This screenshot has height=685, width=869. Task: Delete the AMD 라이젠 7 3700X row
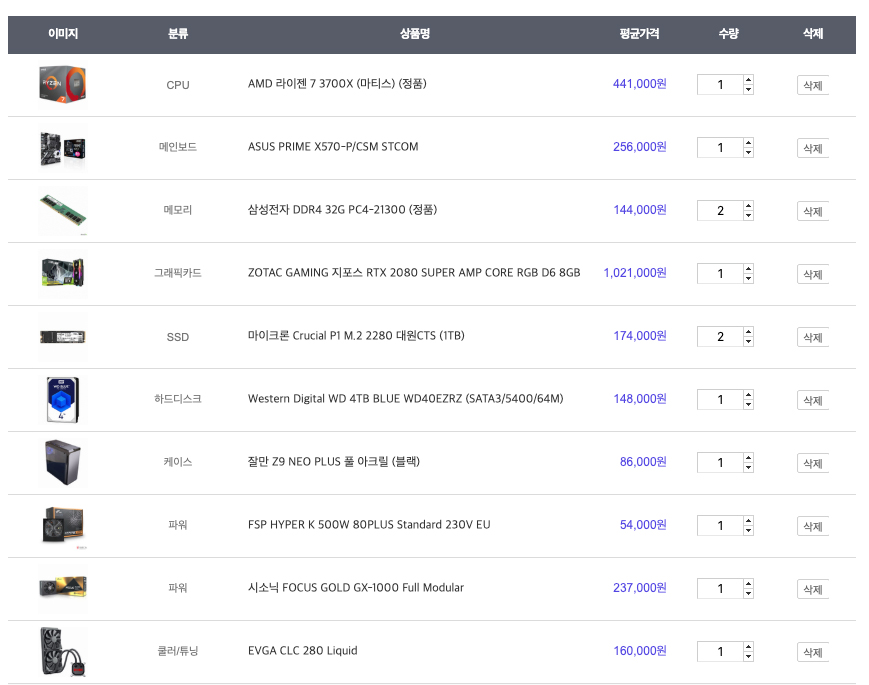[812, 85]
